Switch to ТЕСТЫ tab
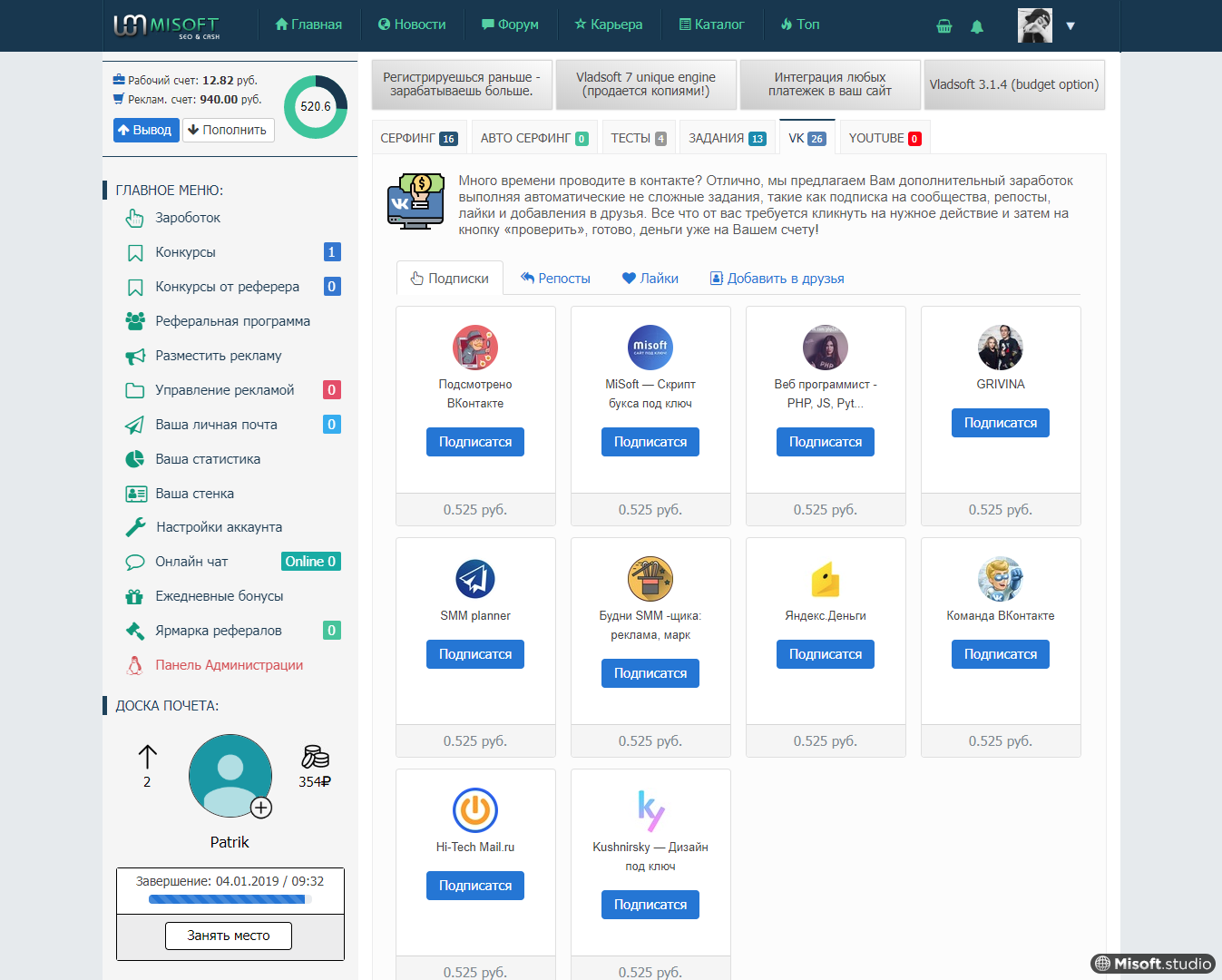 pyautogui.click(x=639, y=138)
